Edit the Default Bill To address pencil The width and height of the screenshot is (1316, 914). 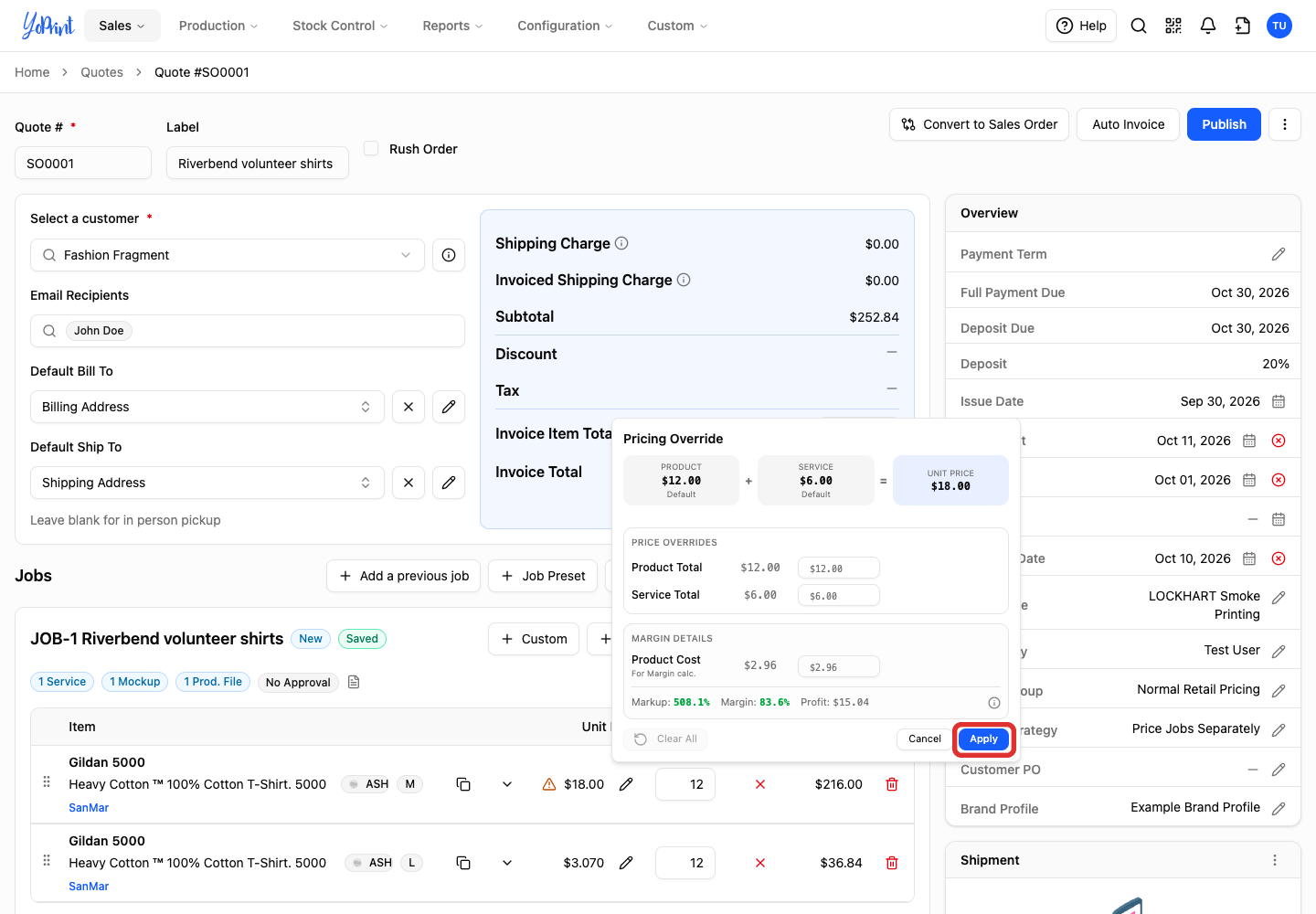[449, 407]
